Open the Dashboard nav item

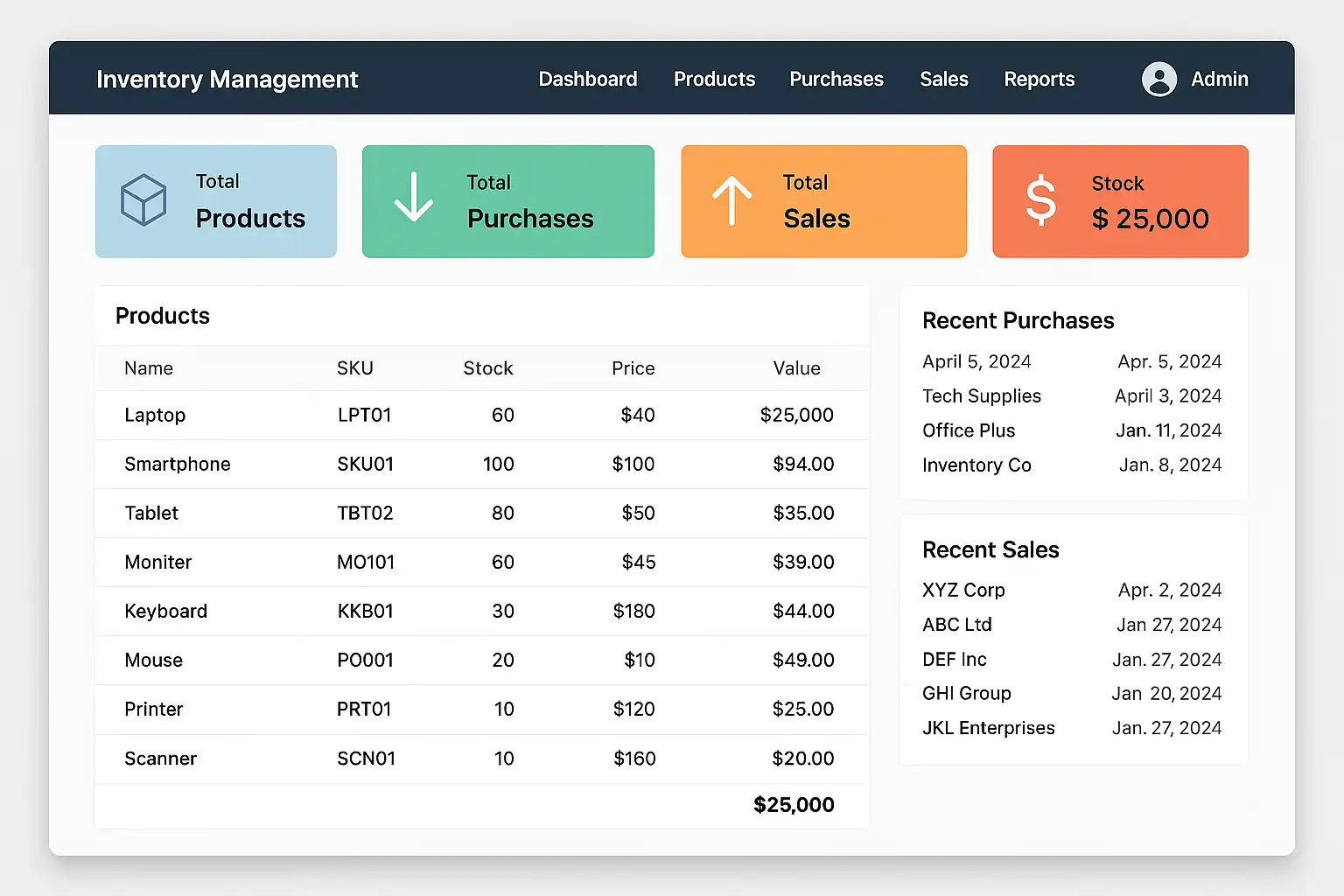click(587, 80)
